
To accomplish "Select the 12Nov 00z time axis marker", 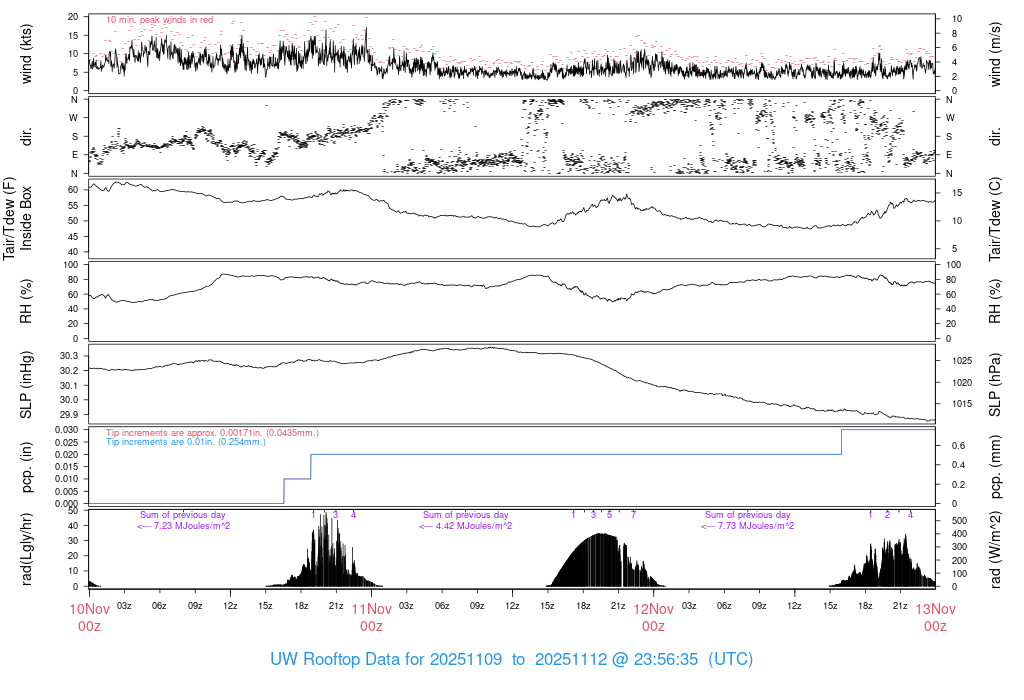I will 653,616.
